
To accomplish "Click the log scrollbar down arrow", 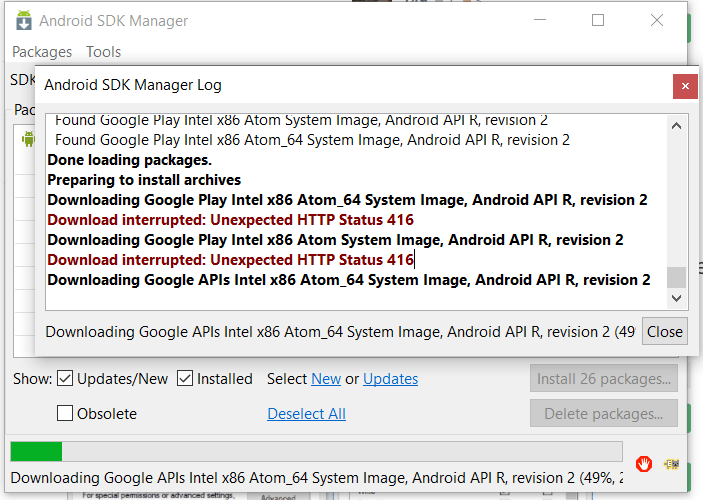I will tap(676, 298).
